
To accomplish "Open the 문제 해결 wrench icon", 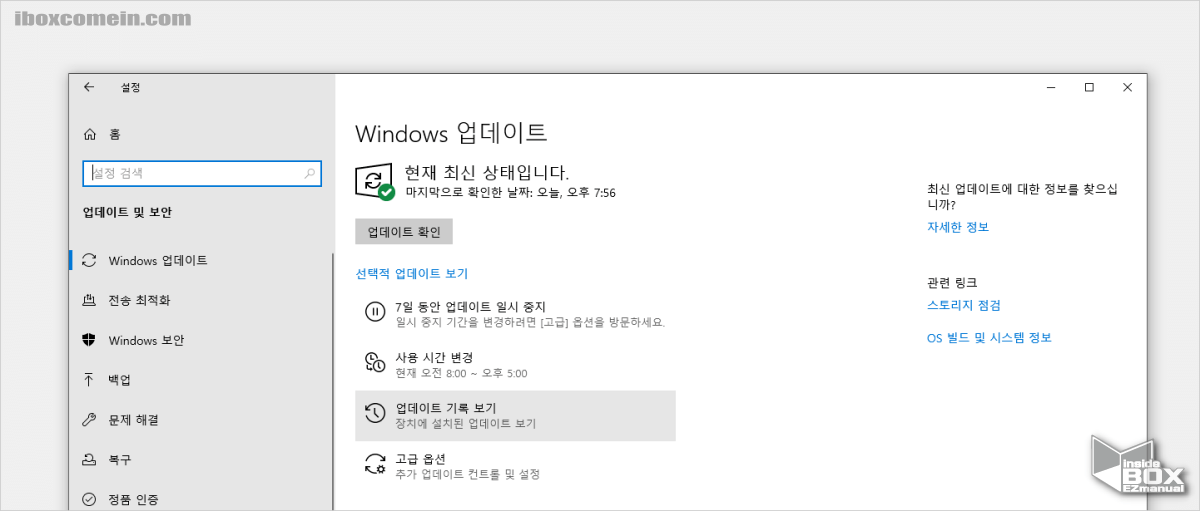I will tap(90, 420).
